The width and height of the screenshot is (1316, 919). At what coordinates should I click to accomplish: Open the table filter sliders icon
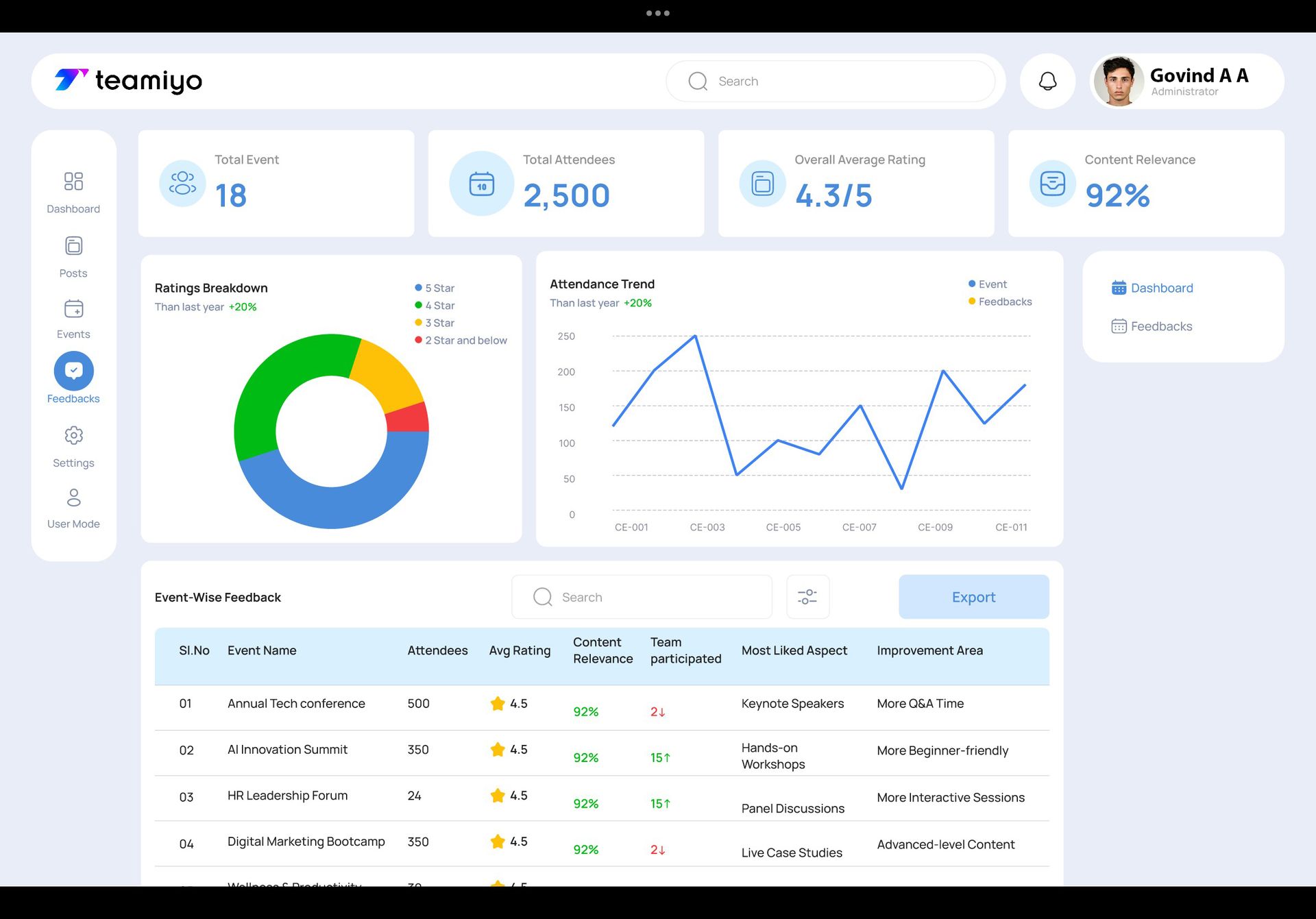coord(807,597)
